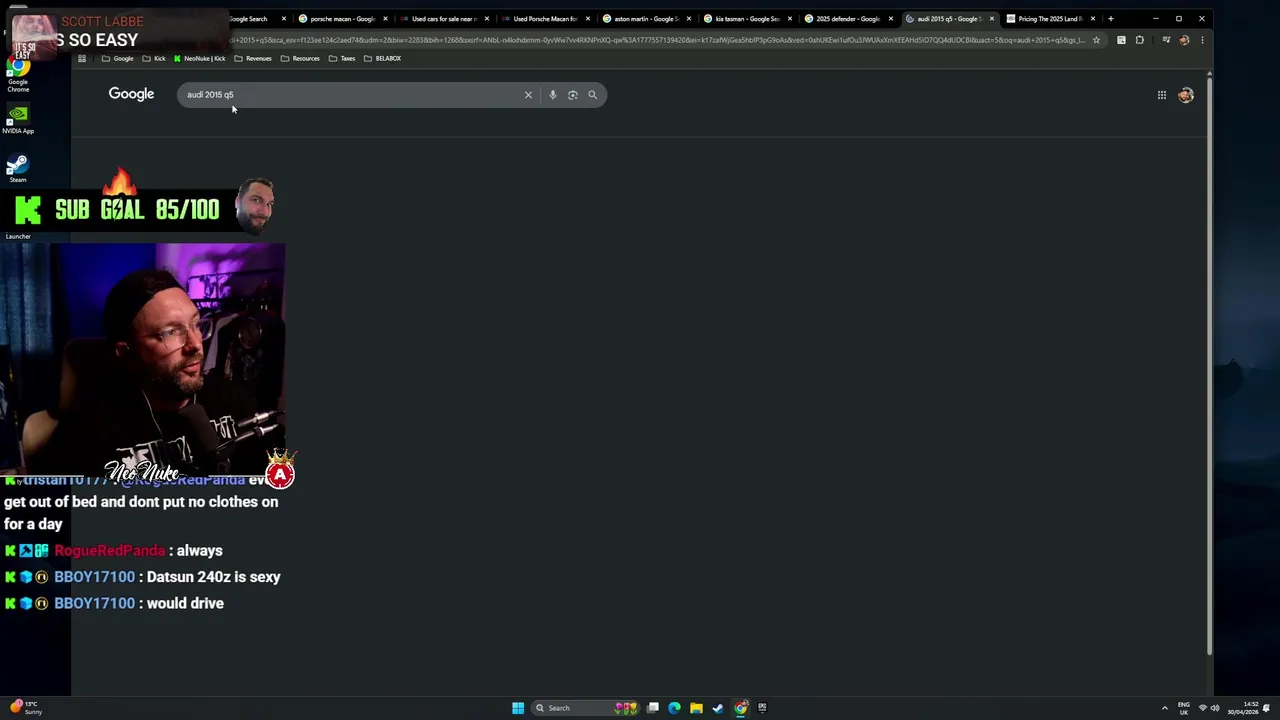Close the 'kia tasman' tab

(x=790, y=19)
